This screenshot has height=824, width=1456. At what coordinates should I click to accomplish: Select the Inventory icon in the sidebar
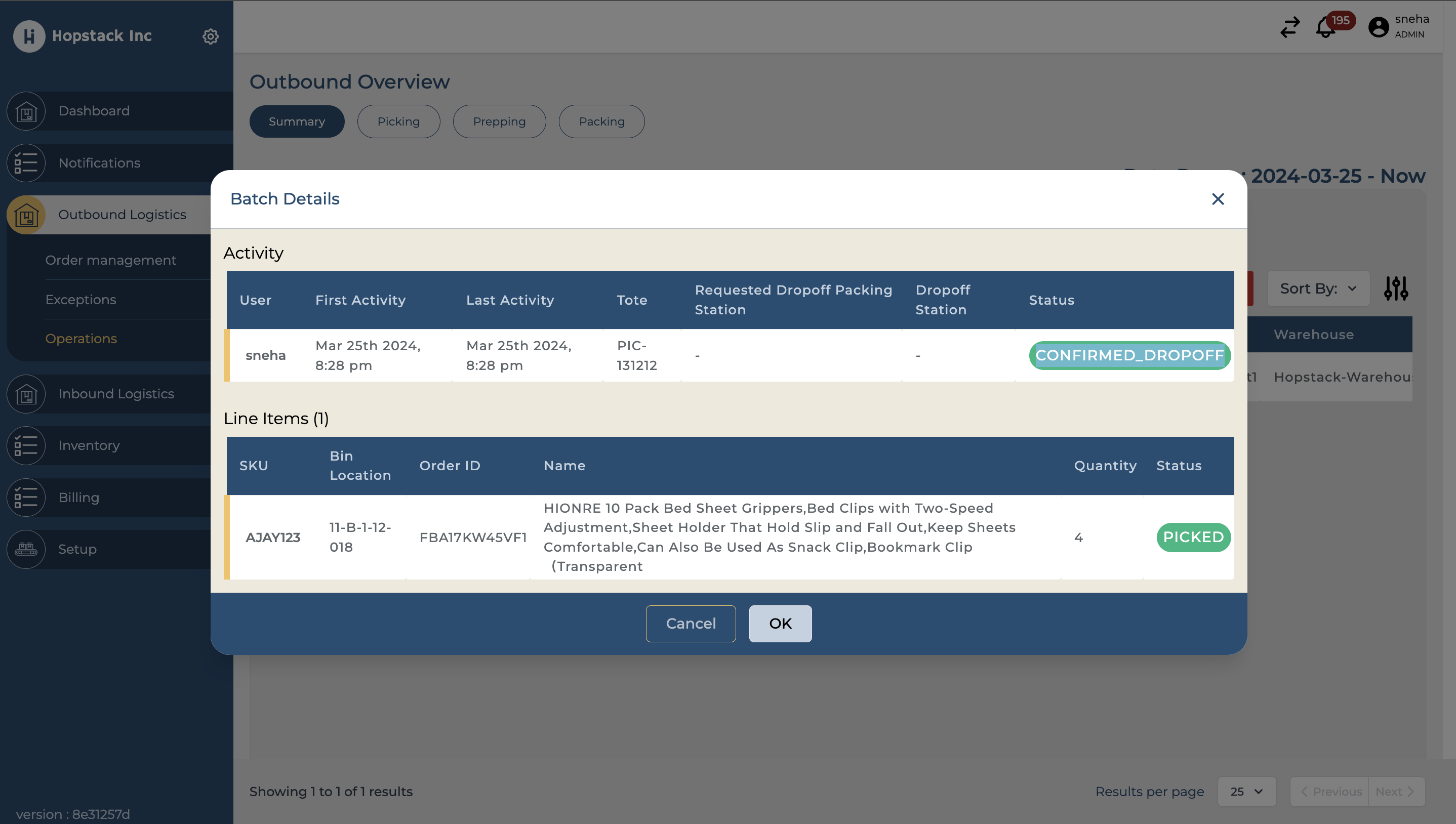click(x=26, y=445)
